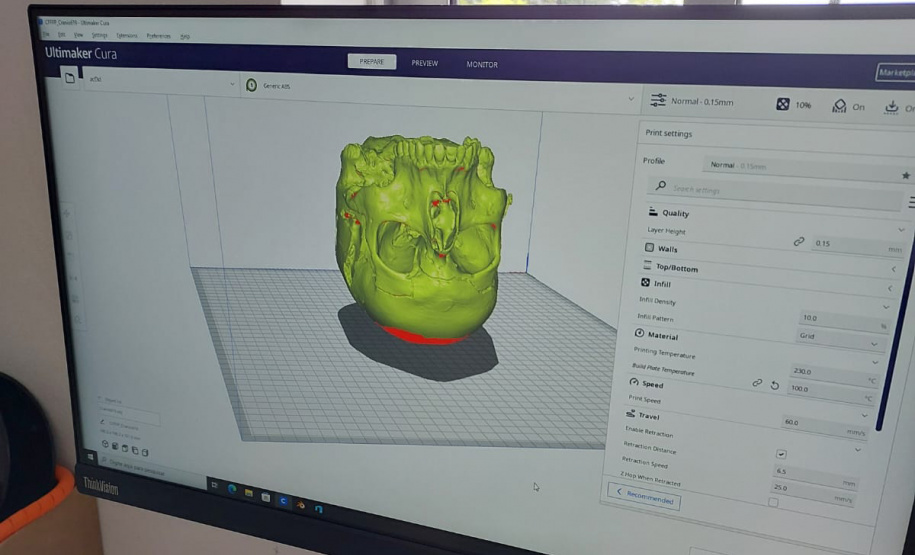Click the support 'On' icon
915x555 pixels.
point(840,106)
